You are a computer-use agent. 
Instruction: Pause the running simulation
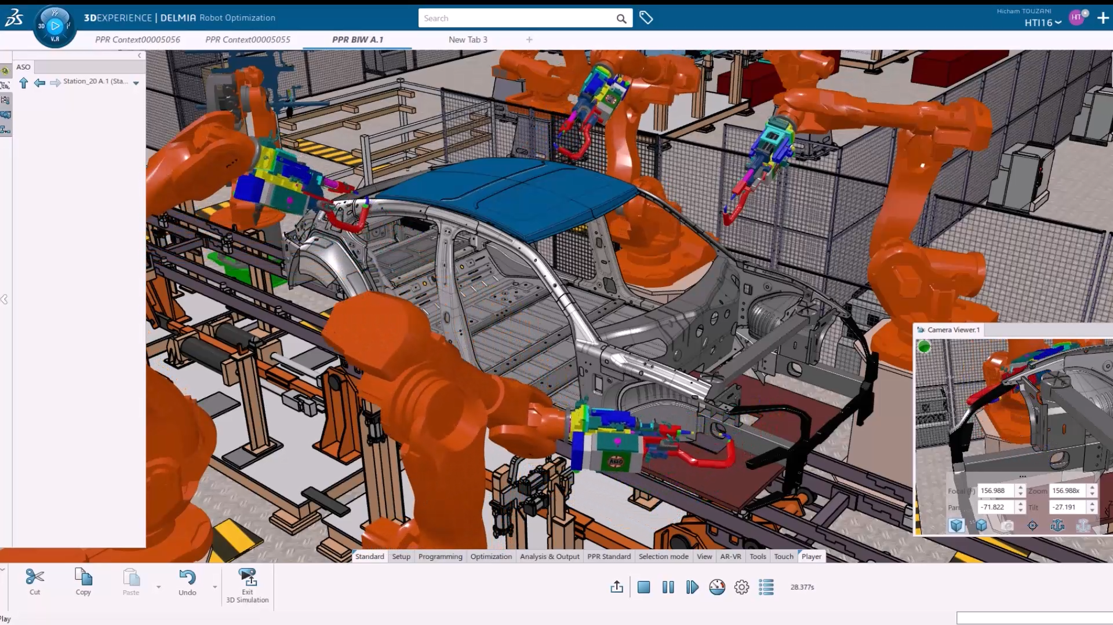click(667, 587)
